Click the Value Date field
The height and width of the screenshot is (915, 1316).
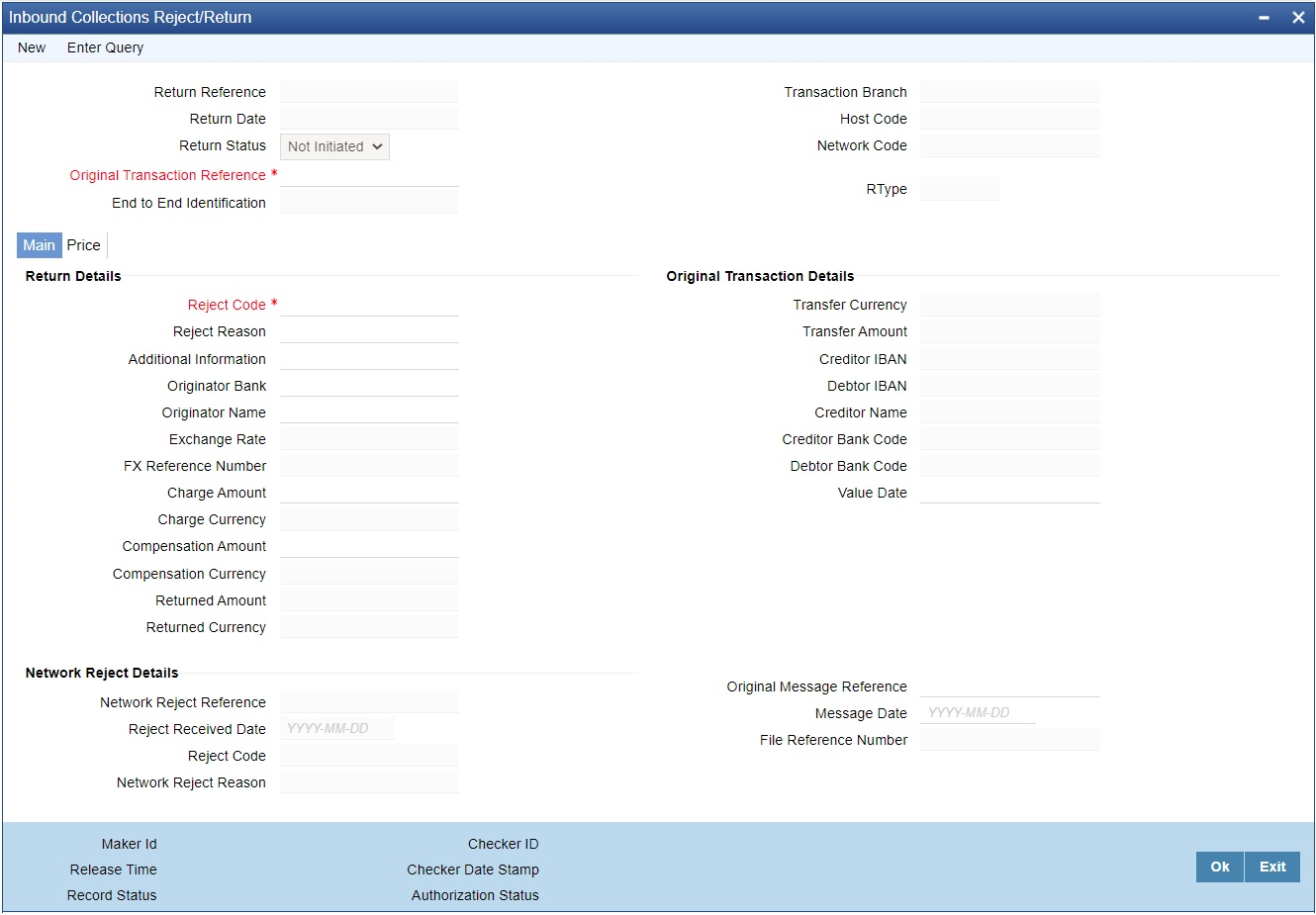[x=1010, y=493]
